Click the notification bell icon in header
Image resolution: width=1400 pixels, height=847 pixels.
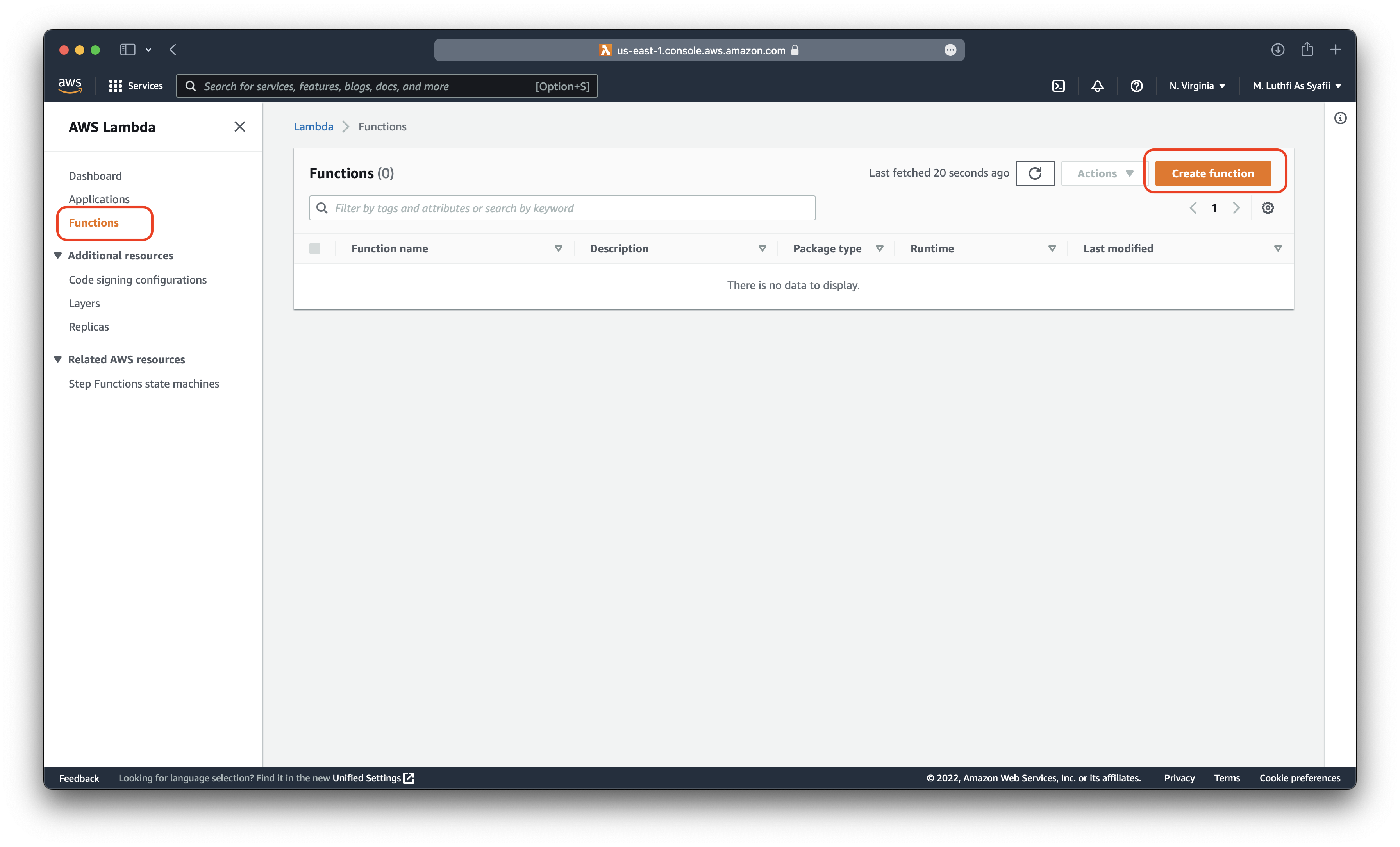coord(1098,86)
